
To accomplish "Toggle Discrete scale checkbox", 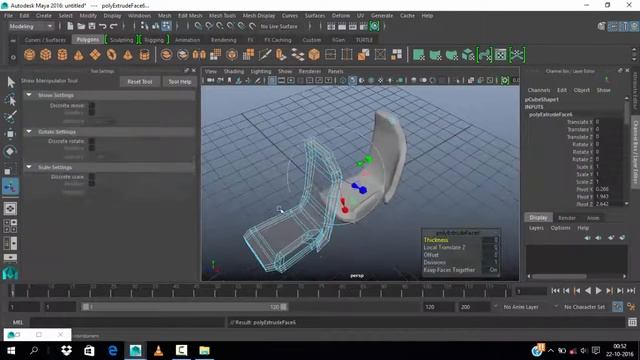I will tap(92, 177).
